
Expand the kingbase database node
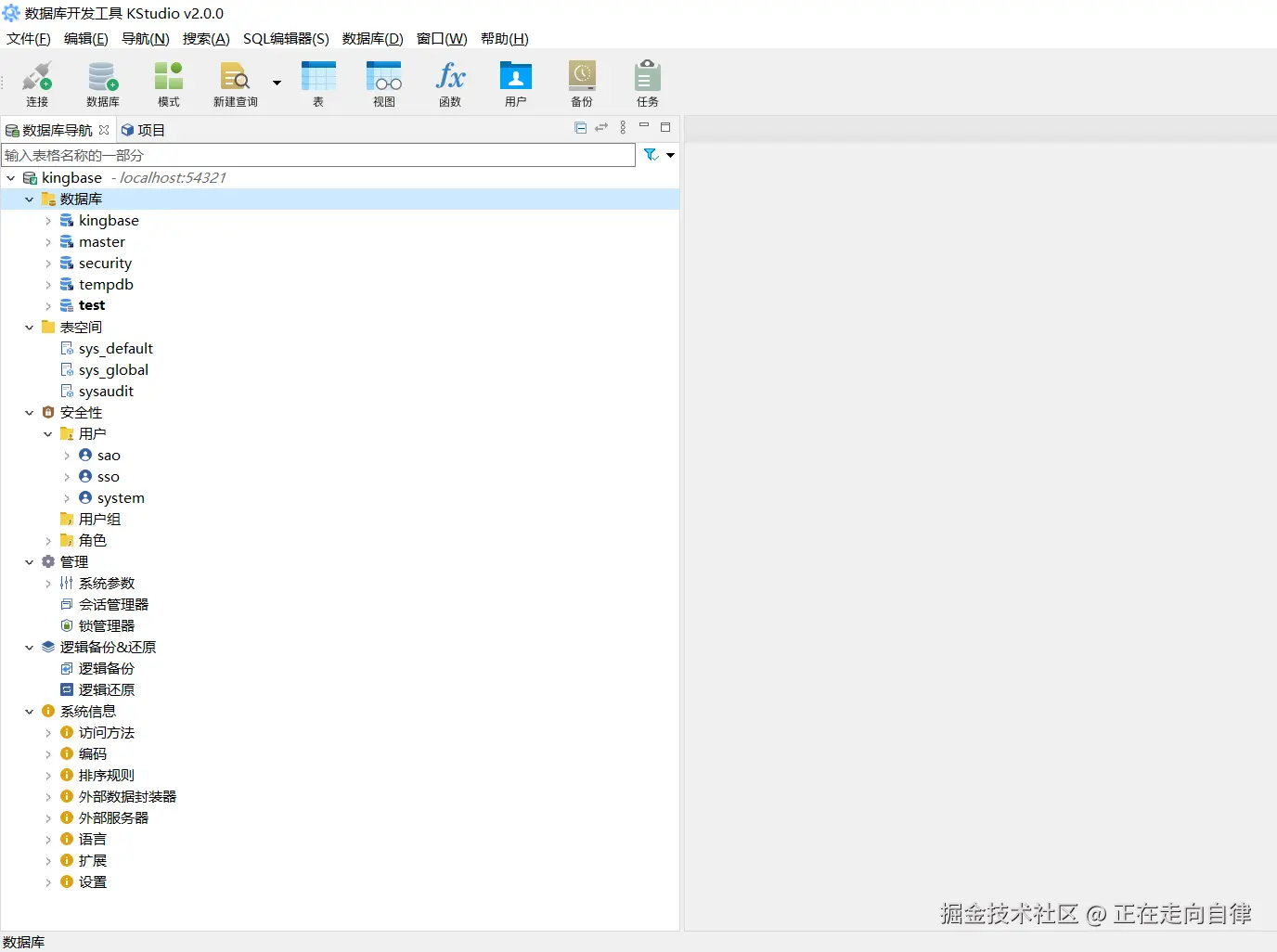pyautogui.click(x=48, y=221)
